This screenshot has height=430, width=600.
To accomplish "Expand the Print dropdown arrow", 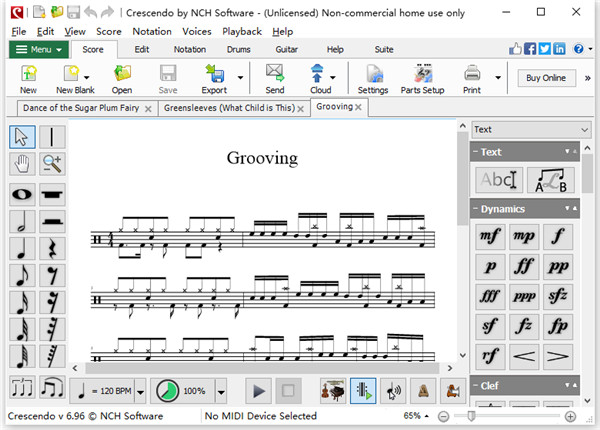I will 498,78.
